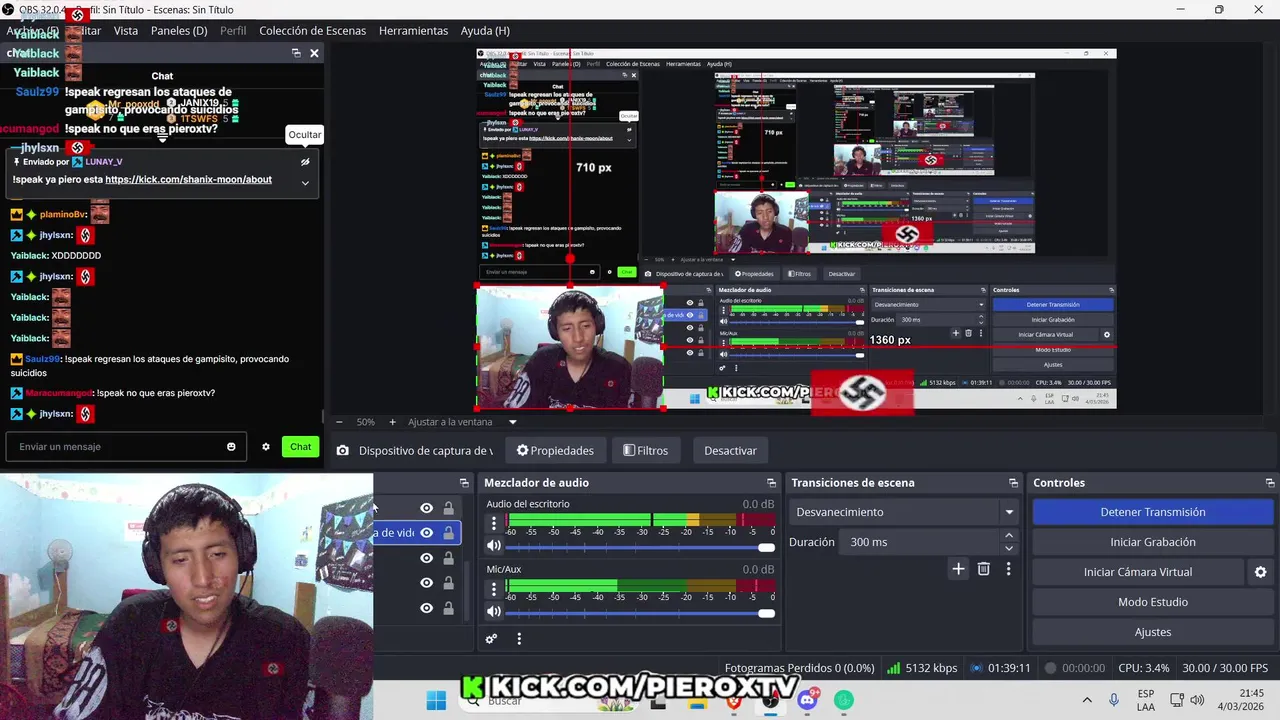Open Mic/Aux options three-dot menu
This screenshot has width=1280, height=720.
(493, 588)
